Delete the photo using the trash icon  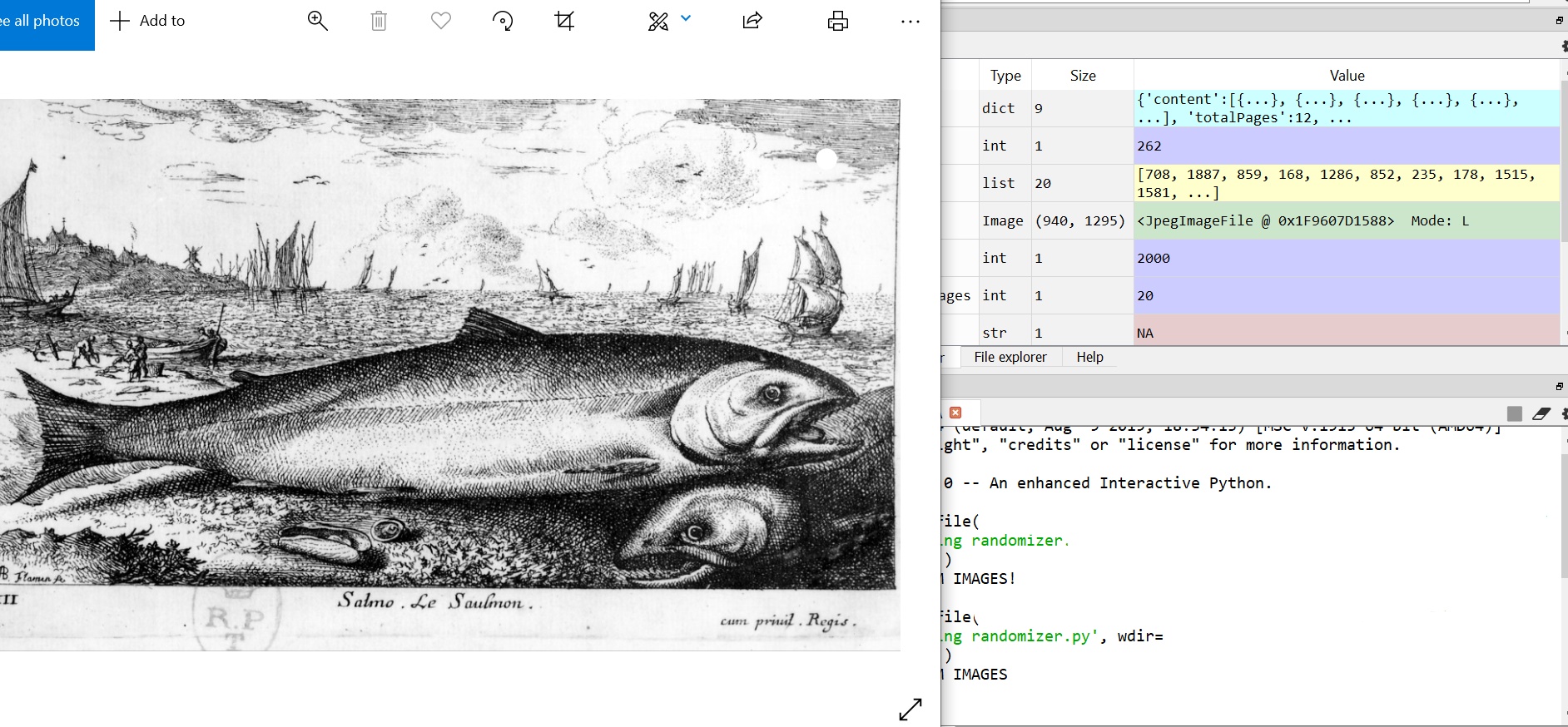(x=379, y=21)
